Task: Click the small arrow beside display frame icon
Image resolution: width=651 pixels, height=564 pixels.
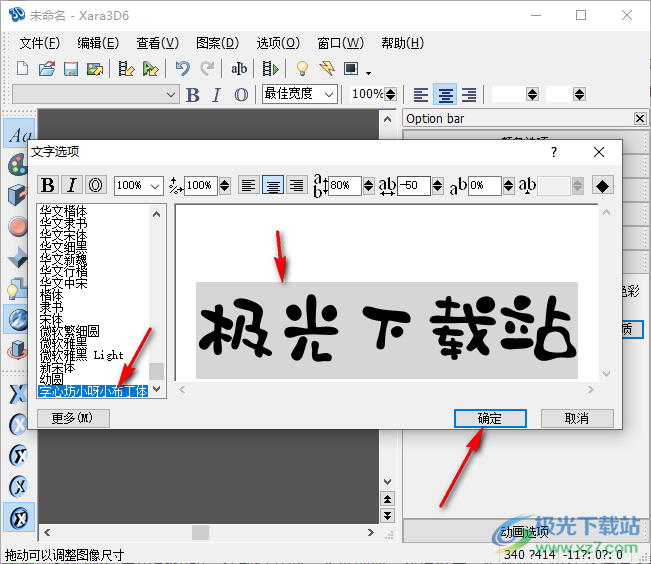Action: (x=368, y=73)
